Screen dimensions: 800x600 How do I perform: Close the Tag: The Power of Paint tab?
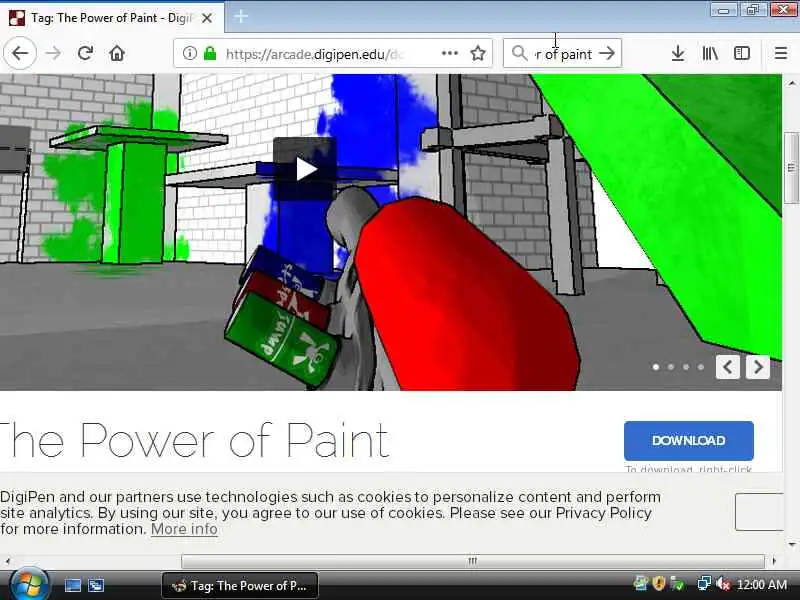click(x=207, y=18)
